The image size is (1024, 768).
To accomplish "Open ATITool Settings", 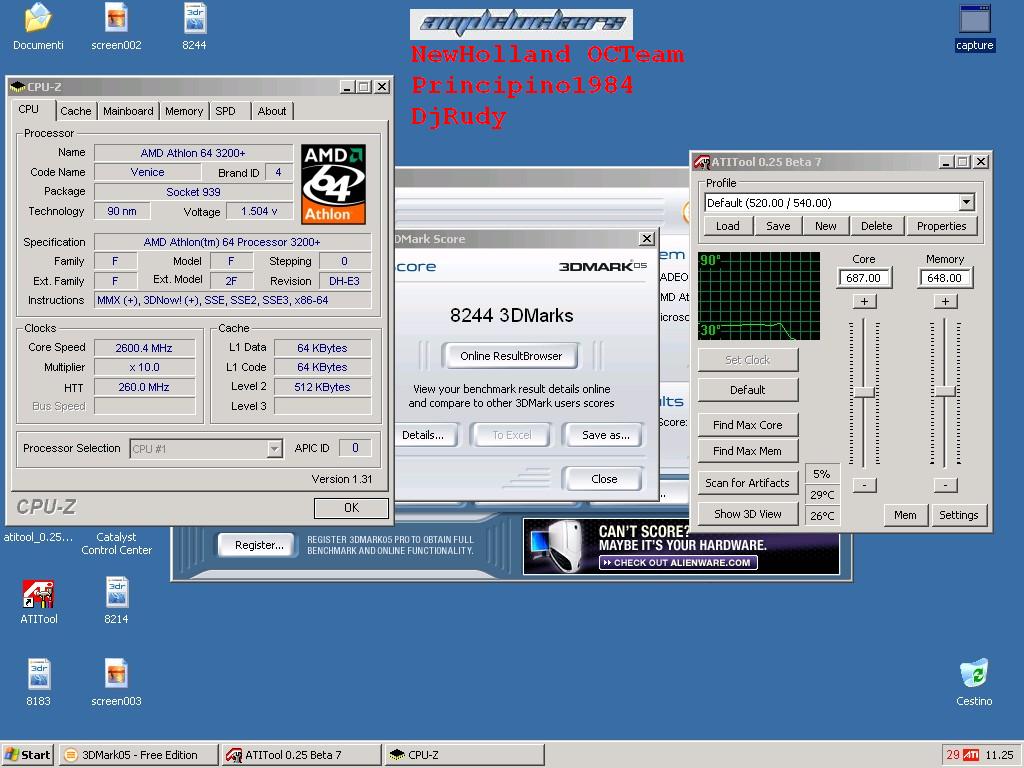I will pyautogui.click(x=958, y=515).
